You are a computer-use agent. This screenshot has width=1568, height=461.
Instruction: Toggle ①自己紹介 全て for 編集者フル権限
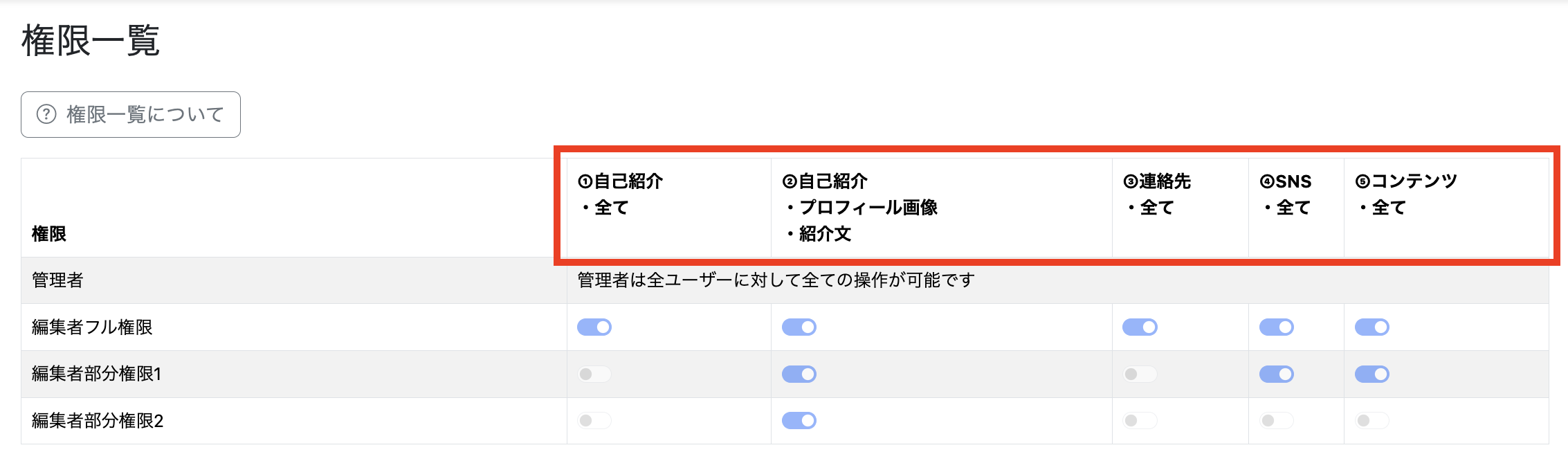(594, 327)
